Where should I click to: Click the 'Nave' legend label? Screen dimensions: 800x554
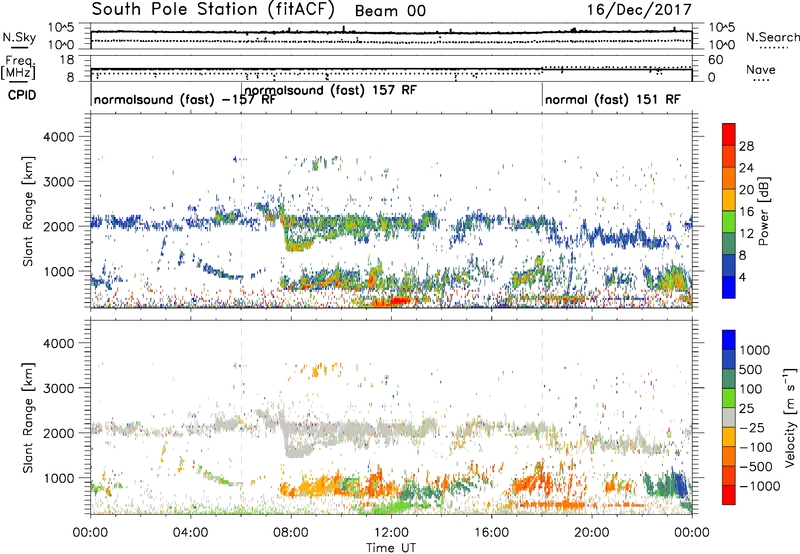pos(761,70)
